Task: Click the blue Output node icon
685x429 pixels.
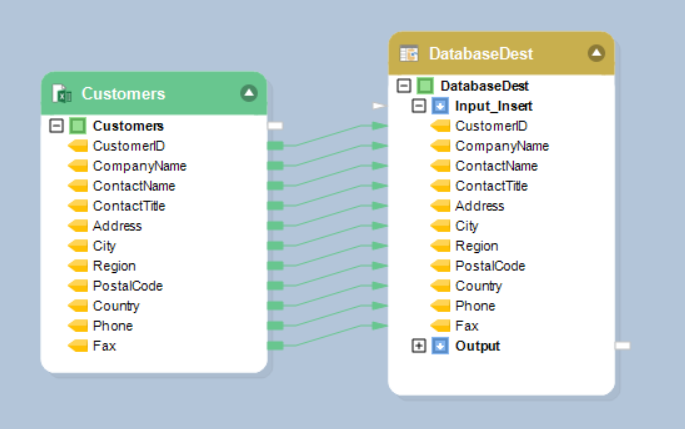Action: pos(440,346)
